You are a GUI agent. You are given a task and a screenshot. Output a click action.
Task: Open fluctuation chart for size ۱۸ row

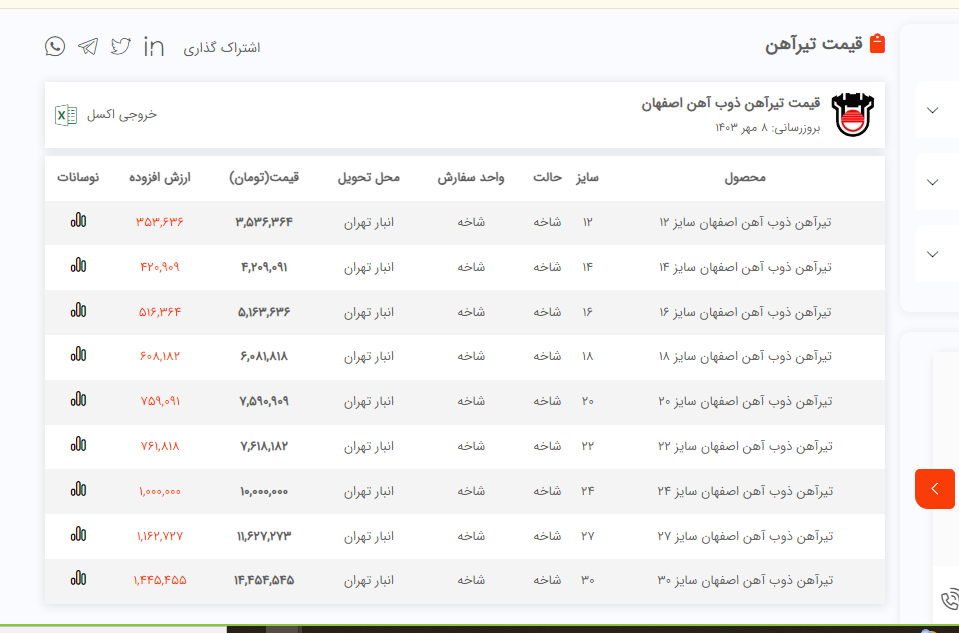[x=78, y=354]
